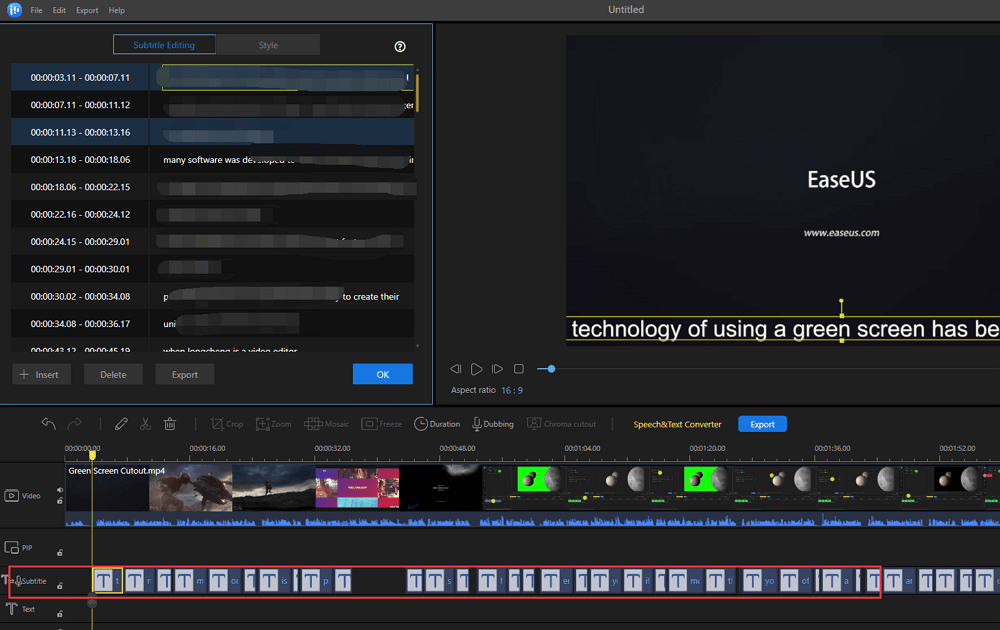Open the Duration setting
Image resolution: width=1000 pixels, height=630 pixels.
point(437,424)
